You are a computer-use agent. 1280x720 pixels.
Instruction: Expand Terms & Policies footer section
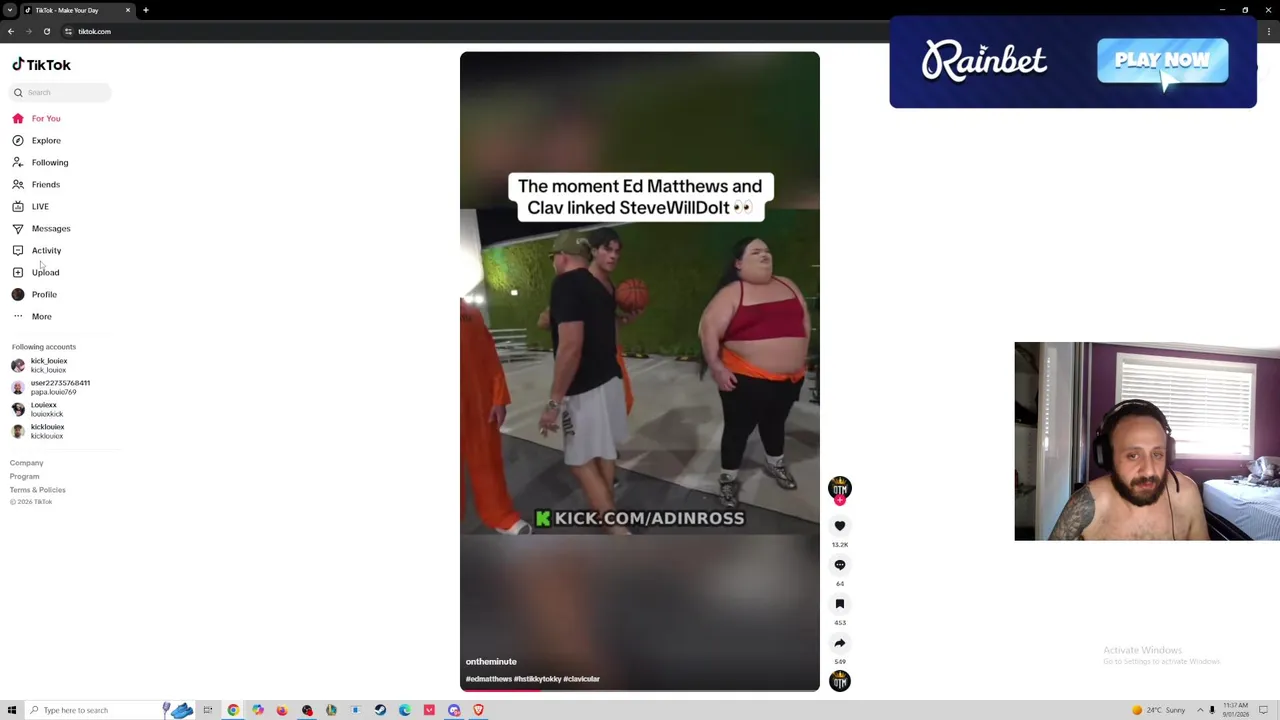[38, 490]
